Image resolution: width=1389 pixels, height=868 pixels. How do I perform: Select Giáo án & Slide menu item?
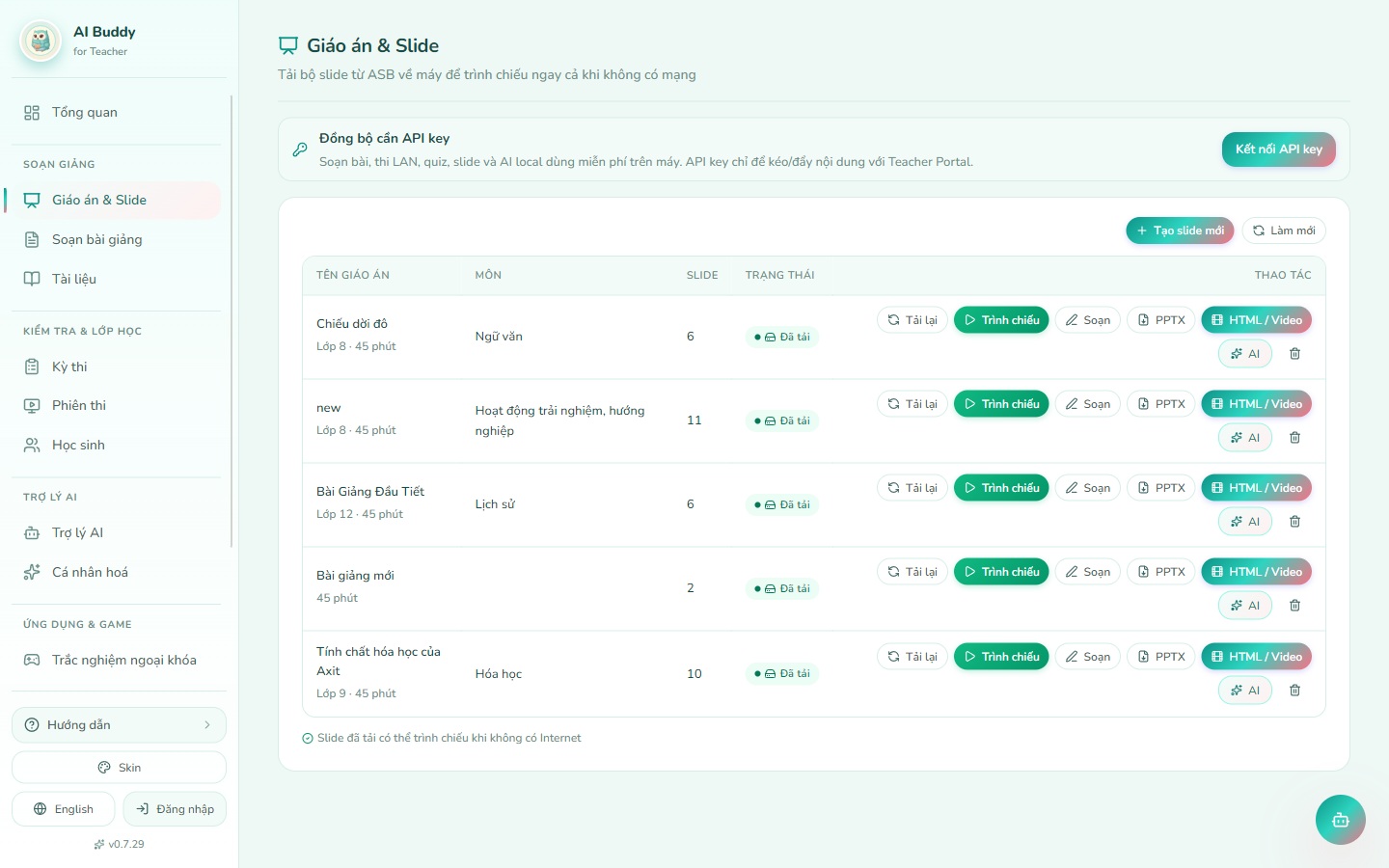click(116, 201)
